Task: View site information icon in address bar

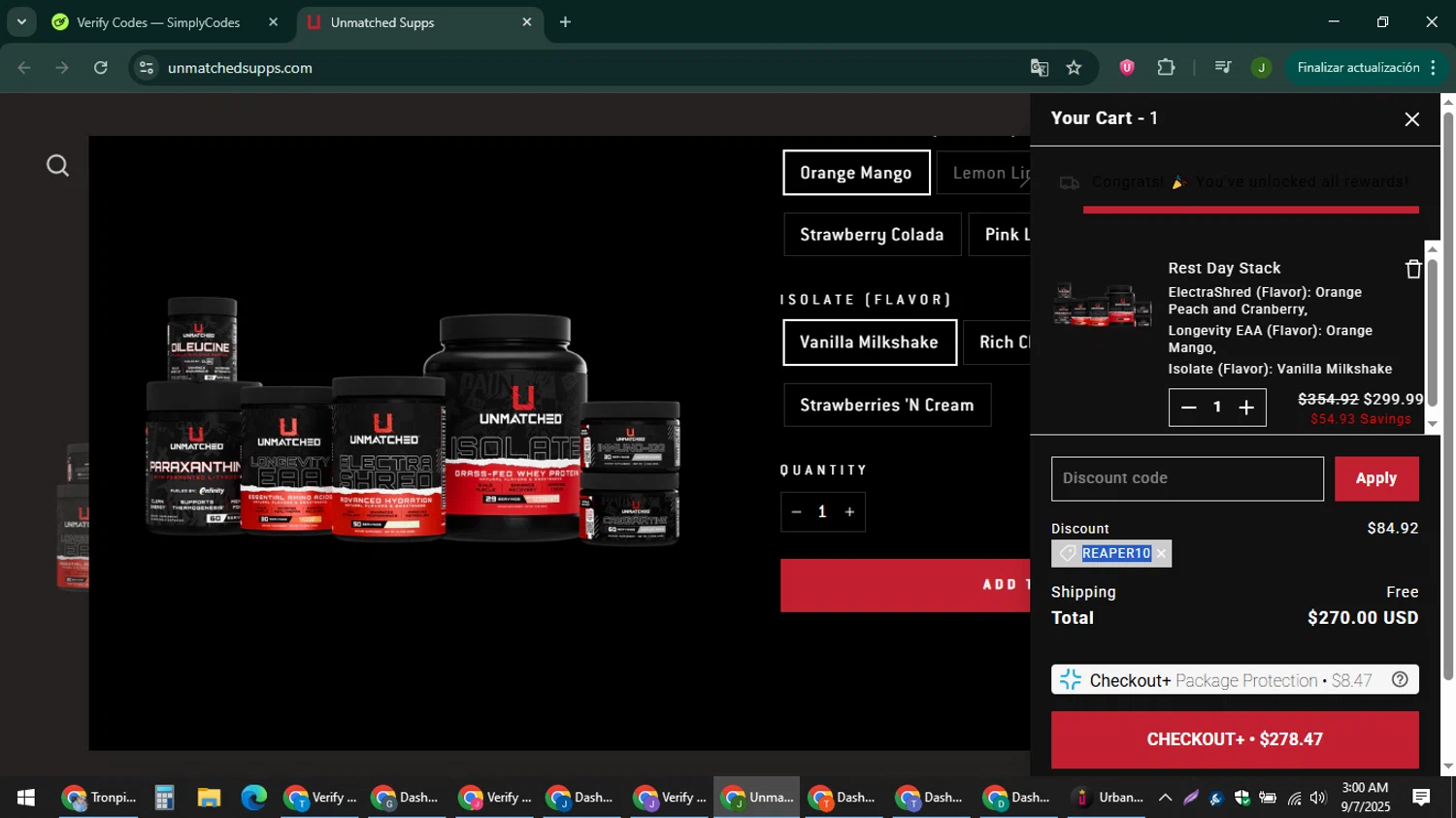Action: click(x=147, y=68)
